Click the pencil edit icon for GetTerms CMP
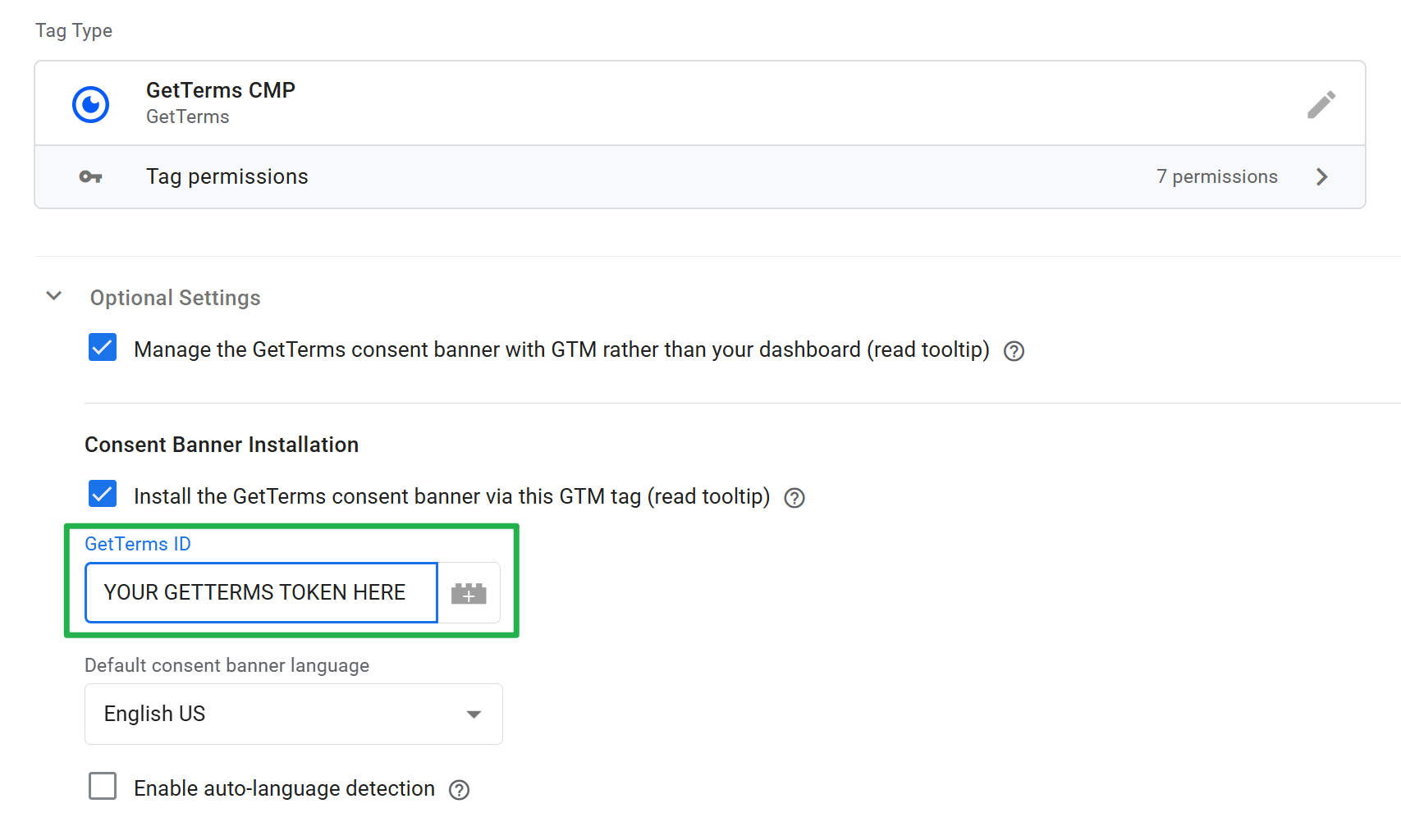Image resolution: width=1401 pixels, height=840 pixels. (1321, 104)
